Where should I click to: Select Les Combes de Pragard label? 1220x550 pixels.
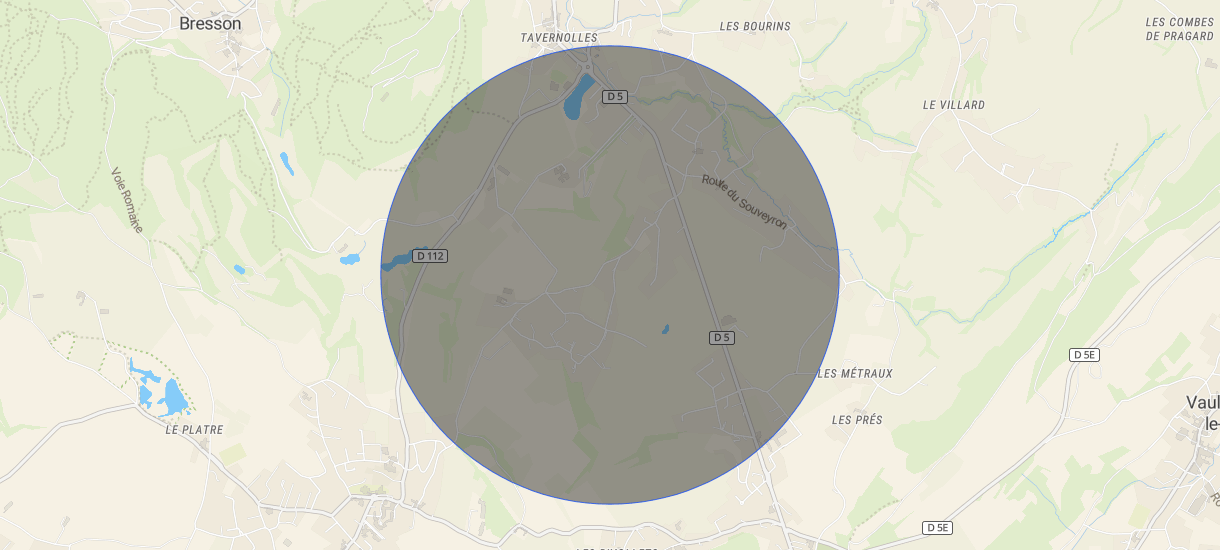click(x=1180, y=29)
